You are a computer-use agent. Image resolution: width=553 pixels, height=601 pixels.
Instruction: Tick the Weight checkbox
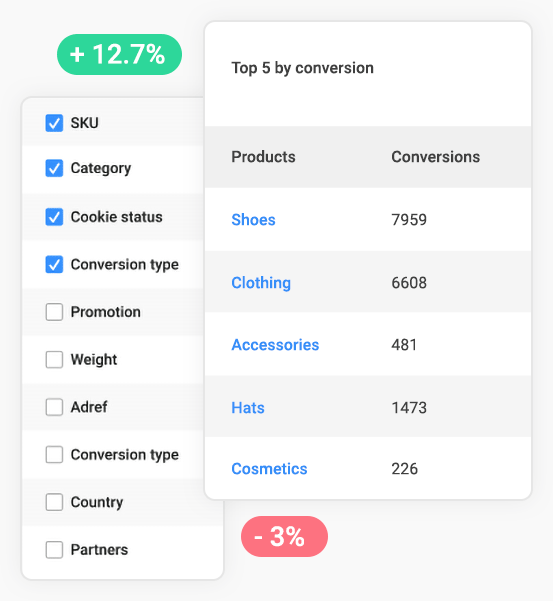[x=54, y=360]
